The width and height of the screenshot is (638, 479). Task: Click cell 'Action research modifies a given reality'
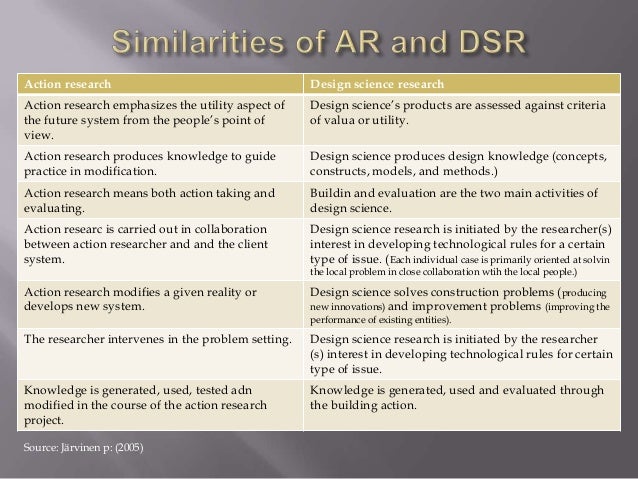click(x=160, y=305)
